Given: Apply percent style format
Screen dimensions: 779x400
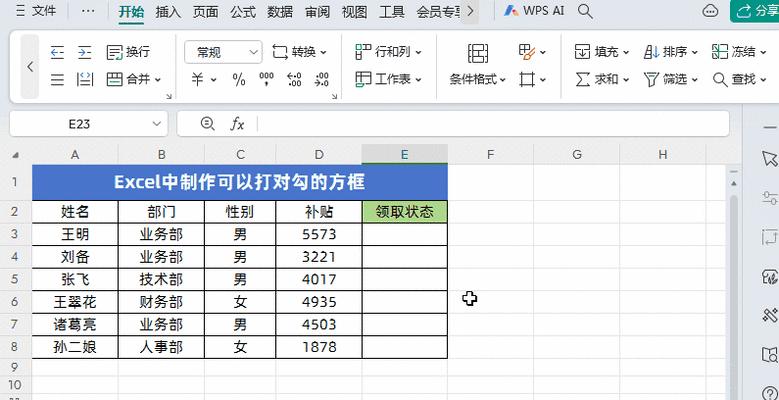Looking at the screenshot, I should click(x=239, y=80).
